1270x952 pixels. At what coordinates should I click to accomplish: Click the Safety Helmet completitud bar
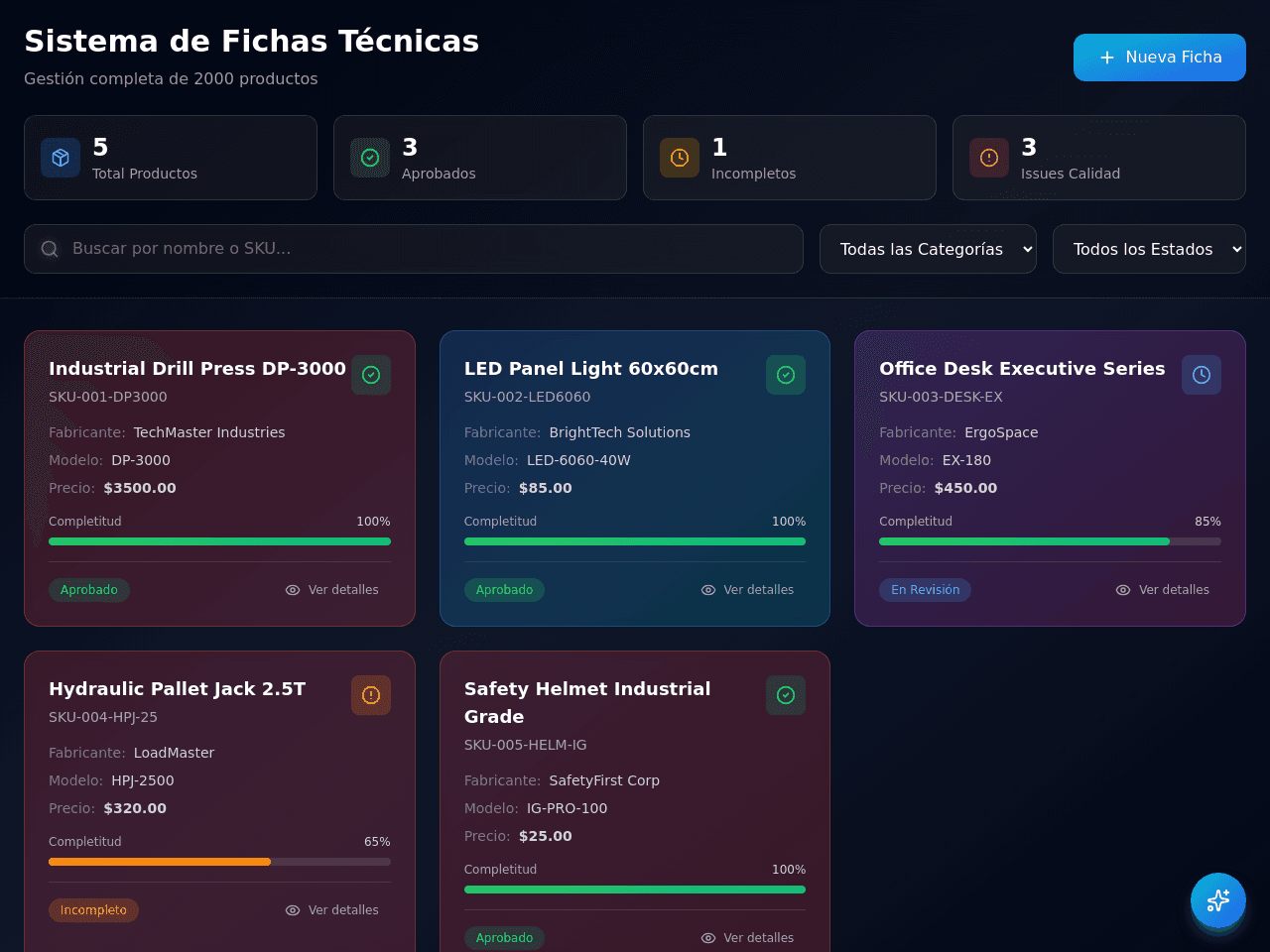[635, 890]
